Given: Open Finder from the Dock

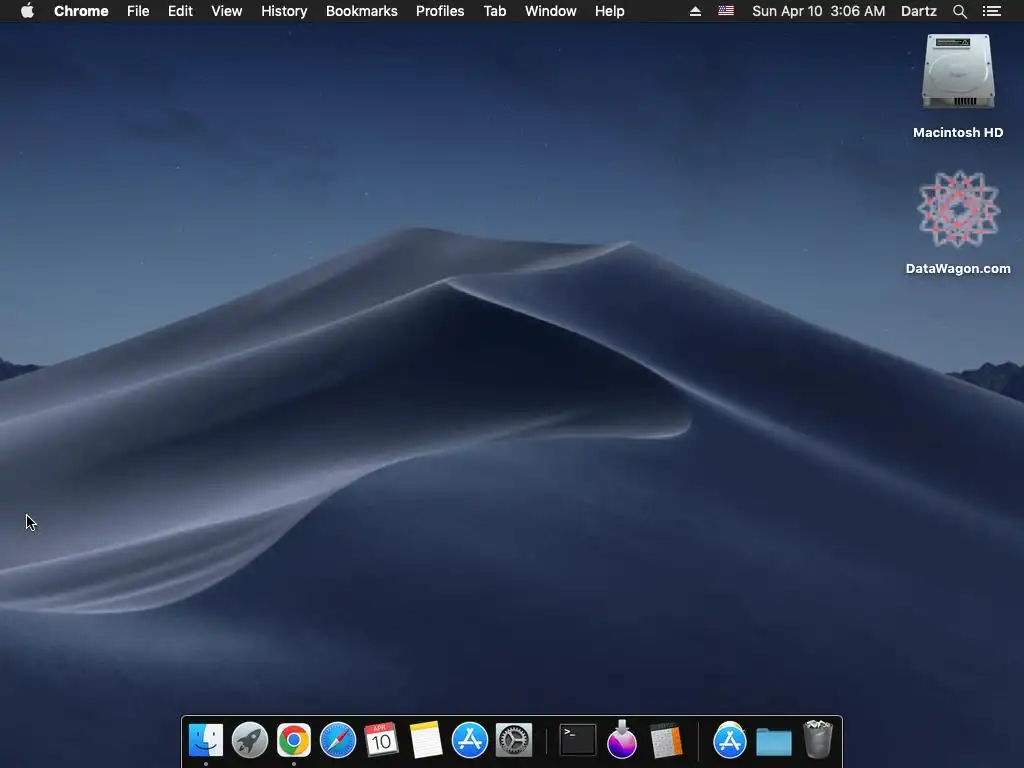Looking at the screenshot, I should 206,741.
